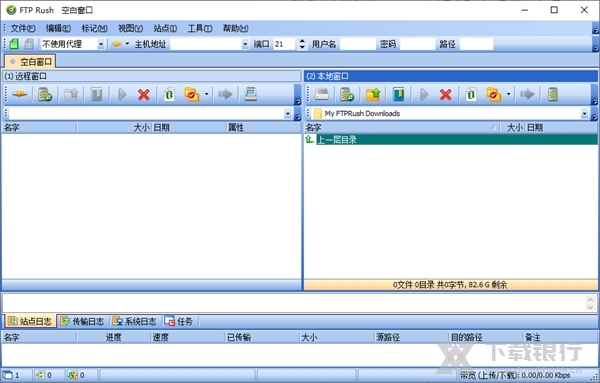Sort local list by 名字 column header
This screenshot has height=383, width=600.
point(402,127)
